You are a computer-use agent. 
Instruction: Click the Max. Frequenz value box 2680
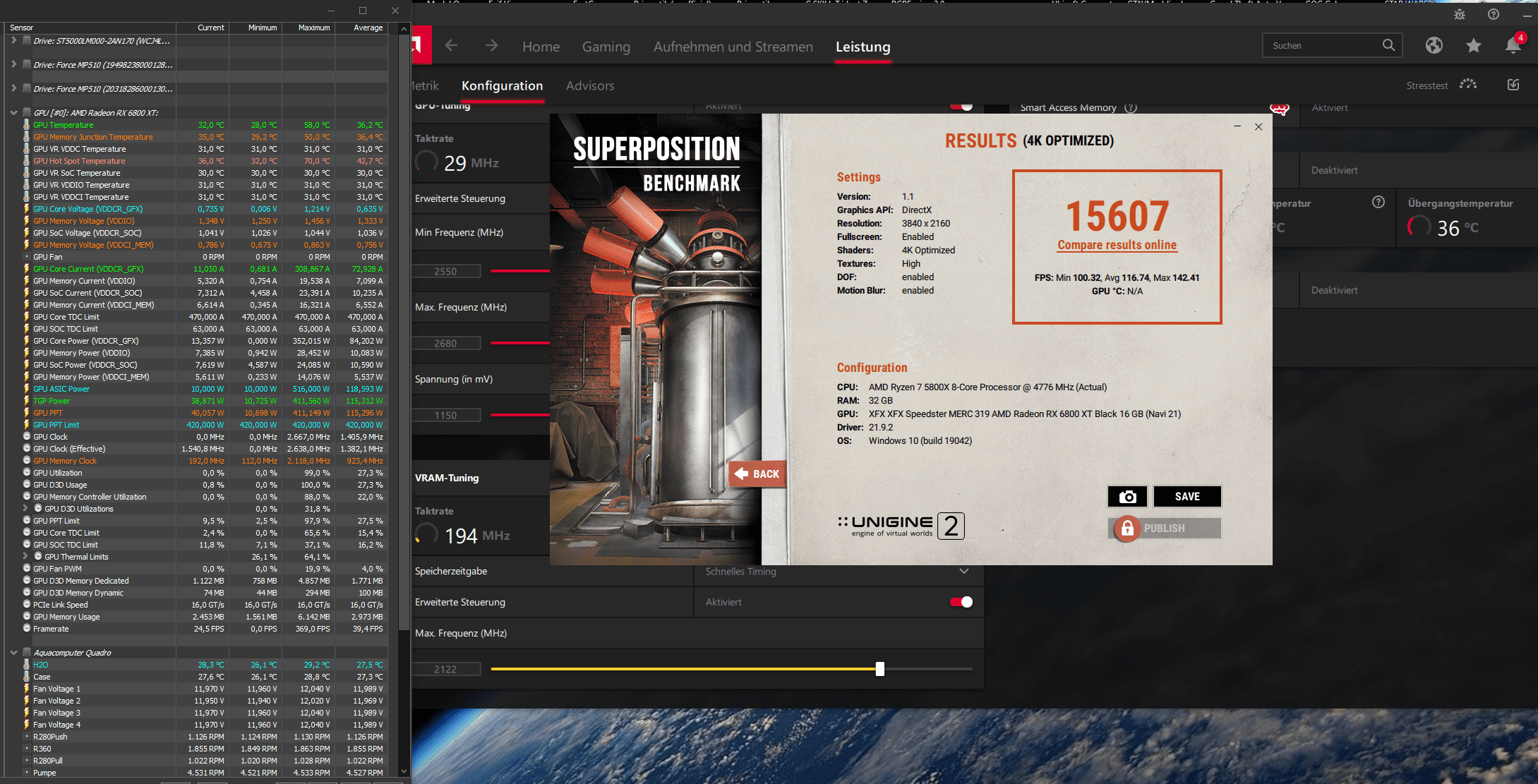[x=445, y=343]
